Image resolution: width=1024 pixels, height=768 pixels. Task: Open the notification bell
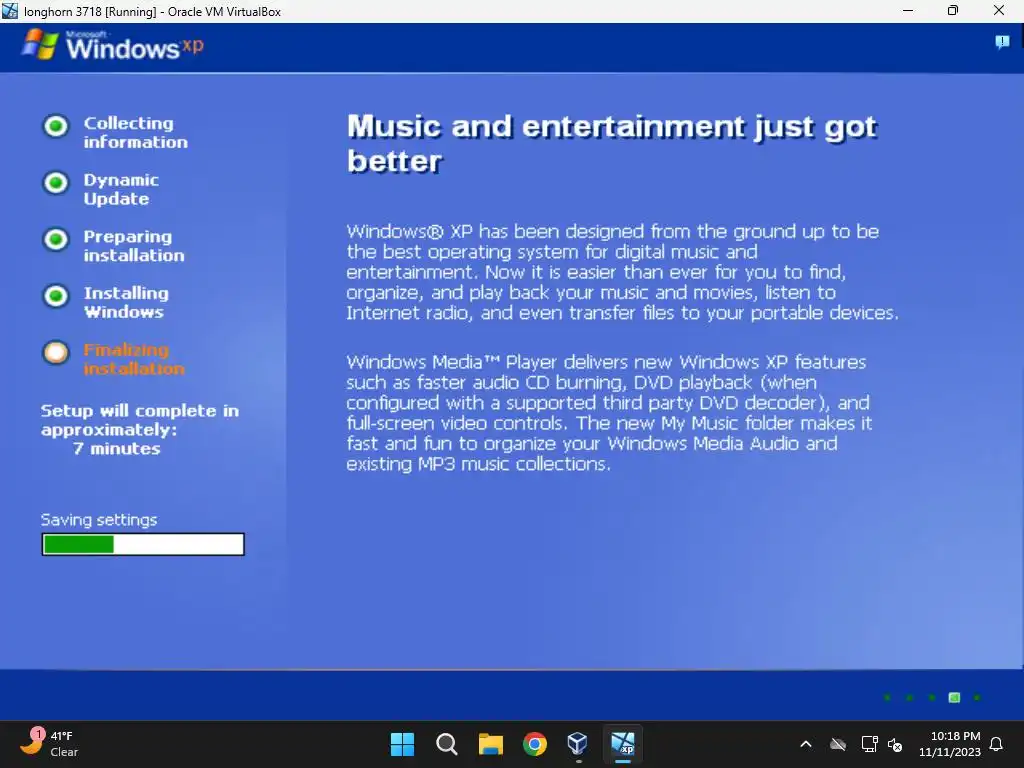(x=997, y=744)
